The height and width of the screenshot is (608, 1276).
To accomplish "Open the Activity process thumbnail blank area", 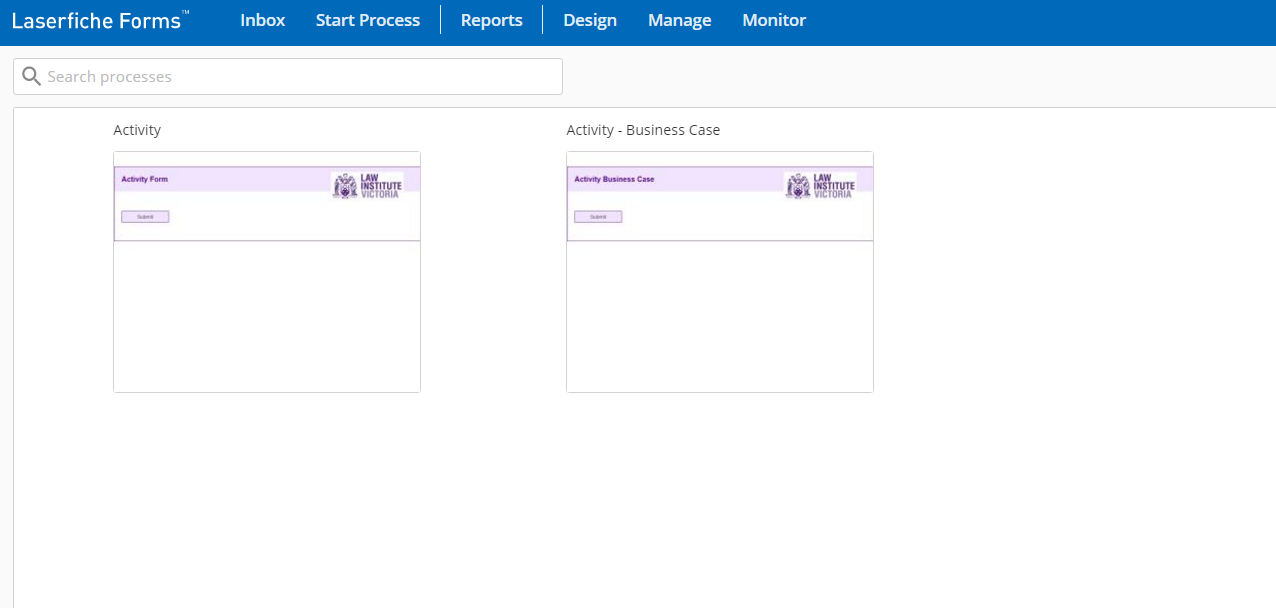I will click(266, 315).
